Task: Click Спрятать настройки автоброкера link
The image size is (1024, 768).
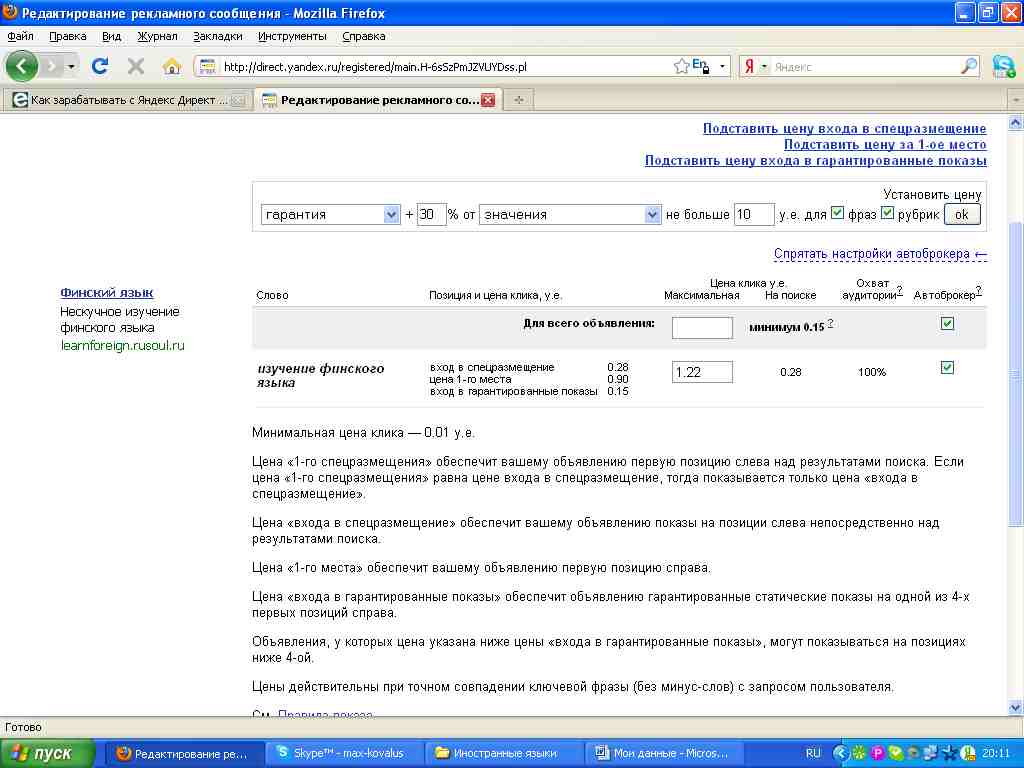Action: pos(880,254)
